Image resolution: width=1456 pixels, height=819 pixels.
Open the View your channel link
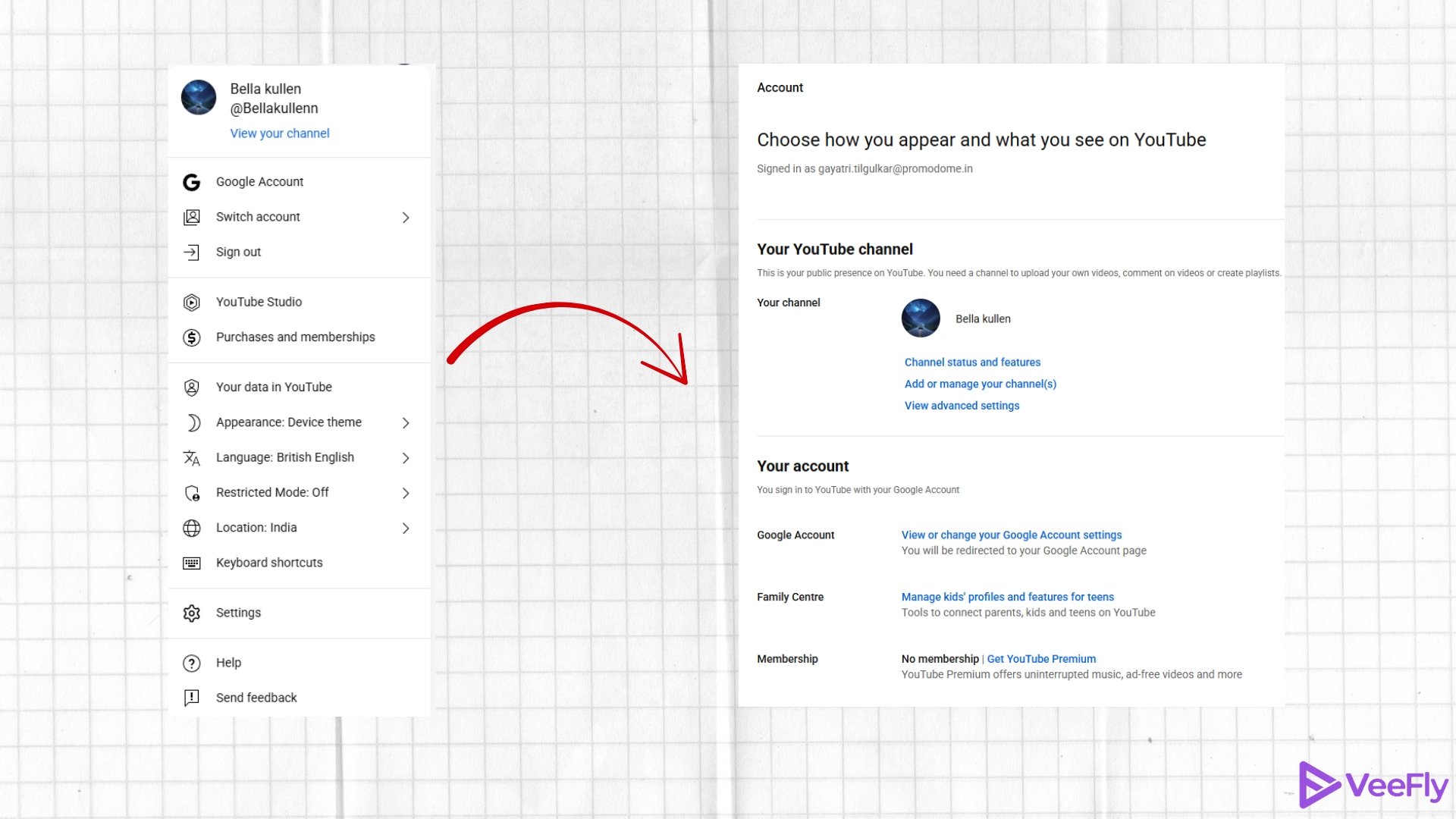pyautogui.click(x=280, y=133)
